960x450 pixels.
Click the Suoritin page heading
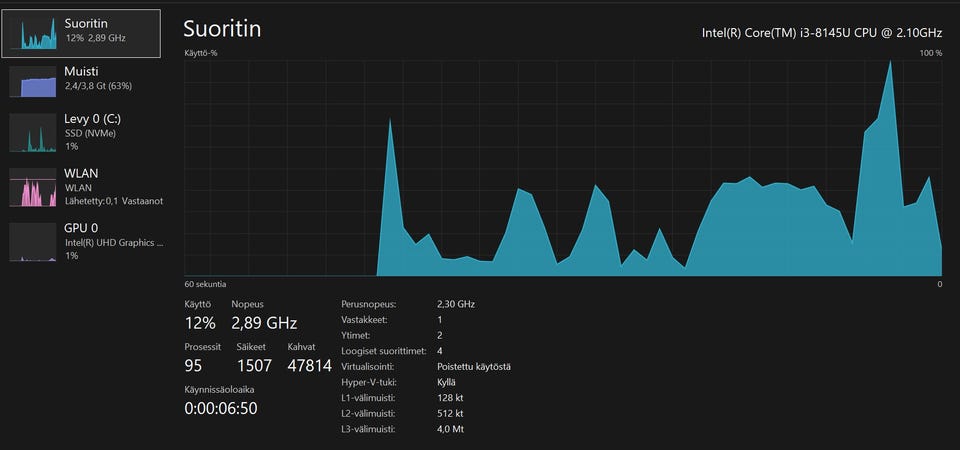[x=223, y=29]
